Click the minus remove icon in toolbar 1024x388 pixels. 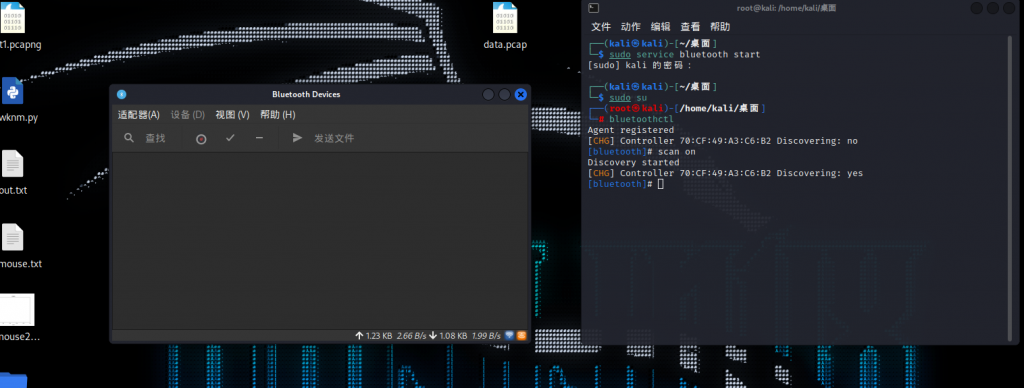click(259, 138)
